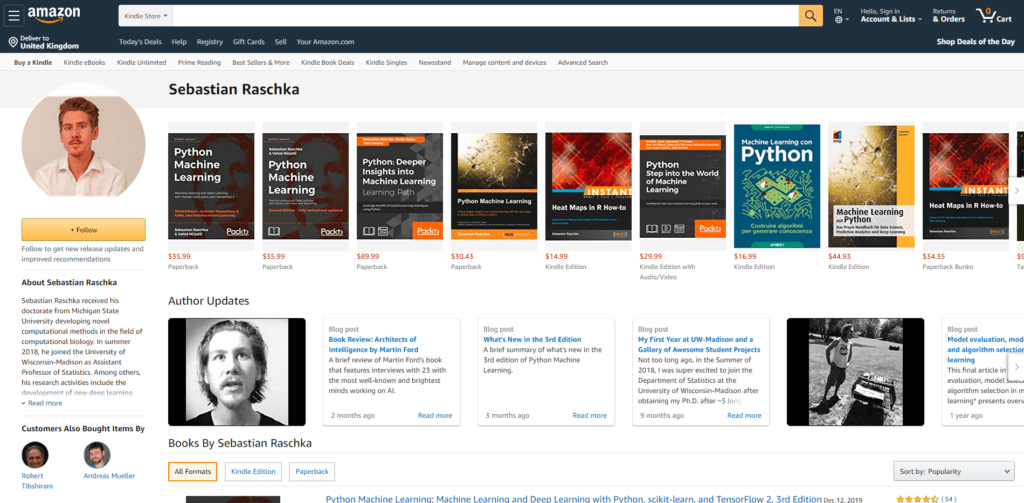The width and height of the screenshot is (1024, 503).
Task: Open the Gift Cards menu item
Action: (x=249, y=42)
